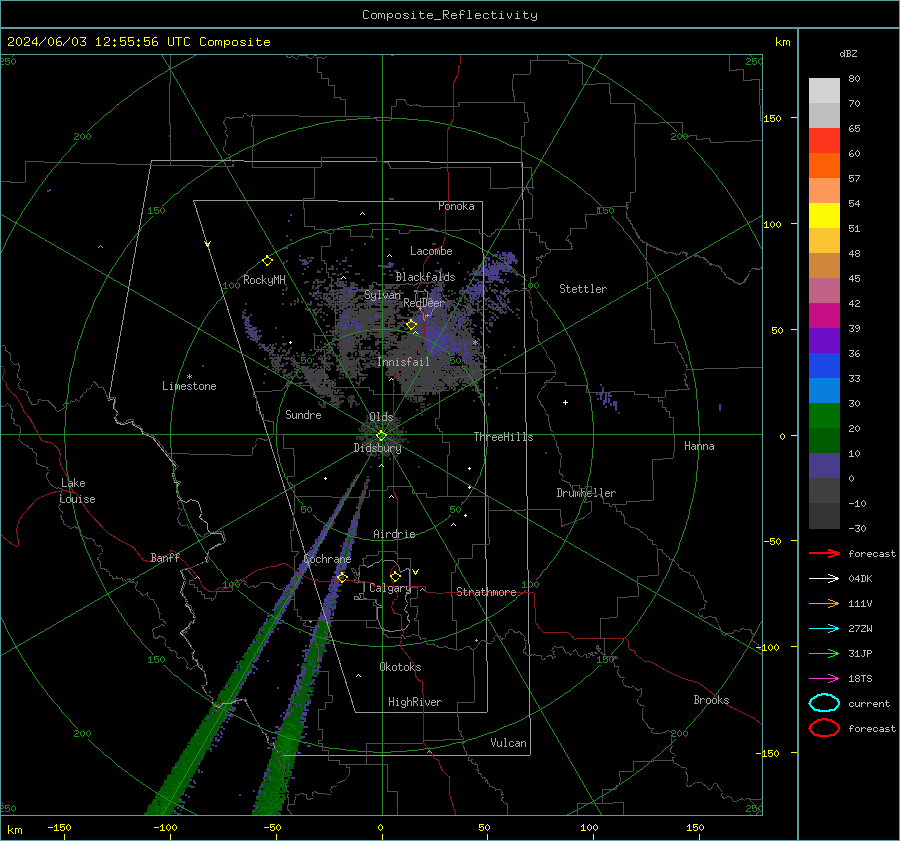
Task: Select the Blackfalds label on map
Action: coord(425,277)
